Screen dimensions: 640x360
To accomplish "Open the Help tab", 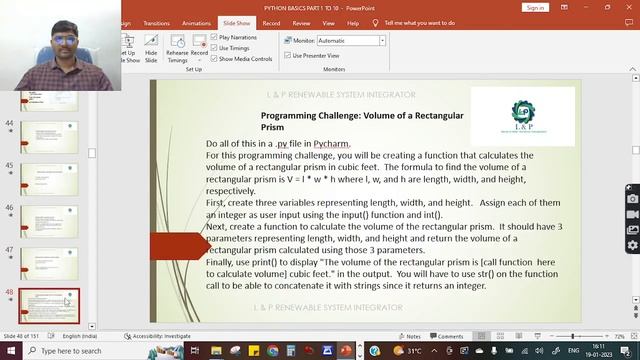I will (353, 23).
